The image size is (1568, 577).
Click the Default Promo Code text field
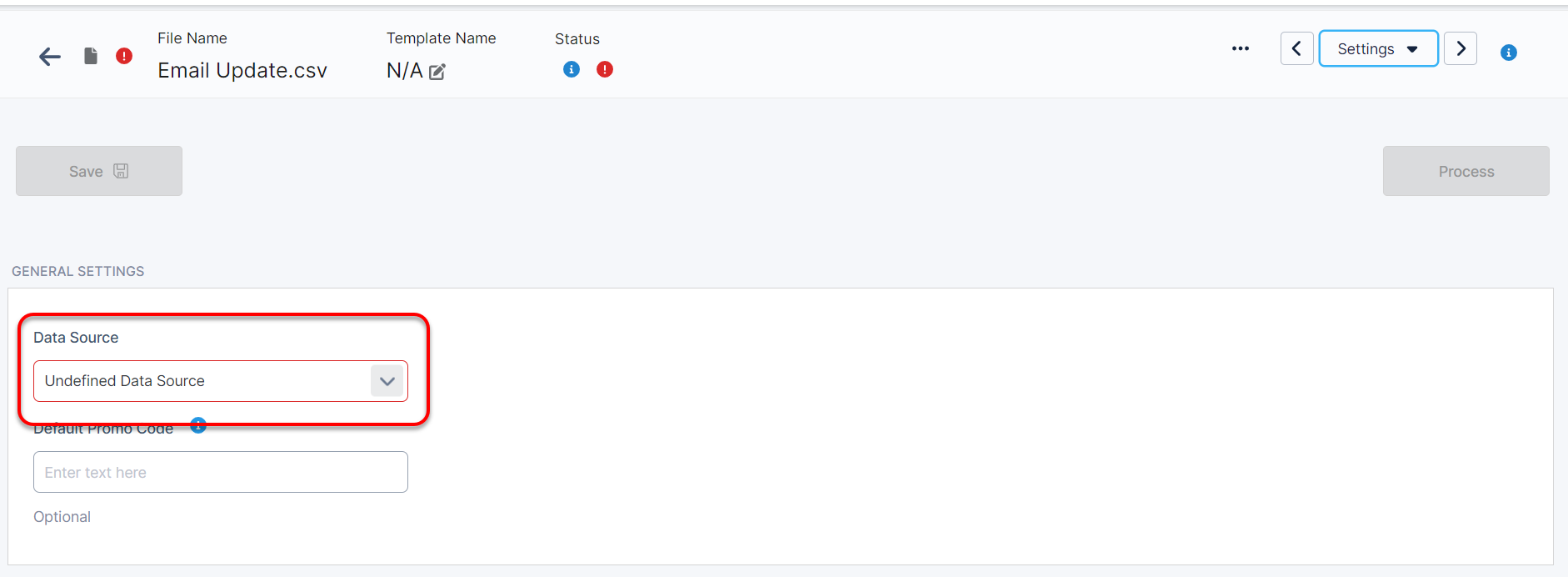221,472
